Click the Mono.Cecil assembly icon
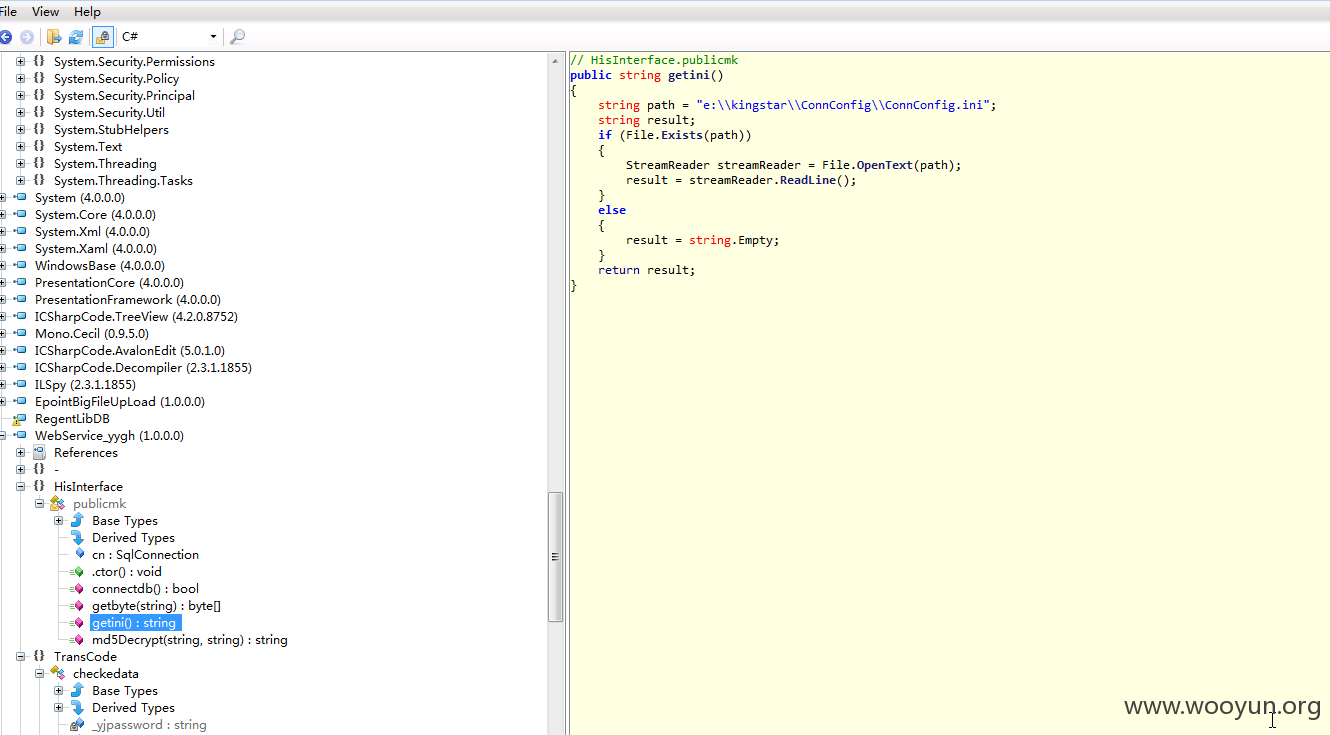1330x735 pixels. pos(20,333)
